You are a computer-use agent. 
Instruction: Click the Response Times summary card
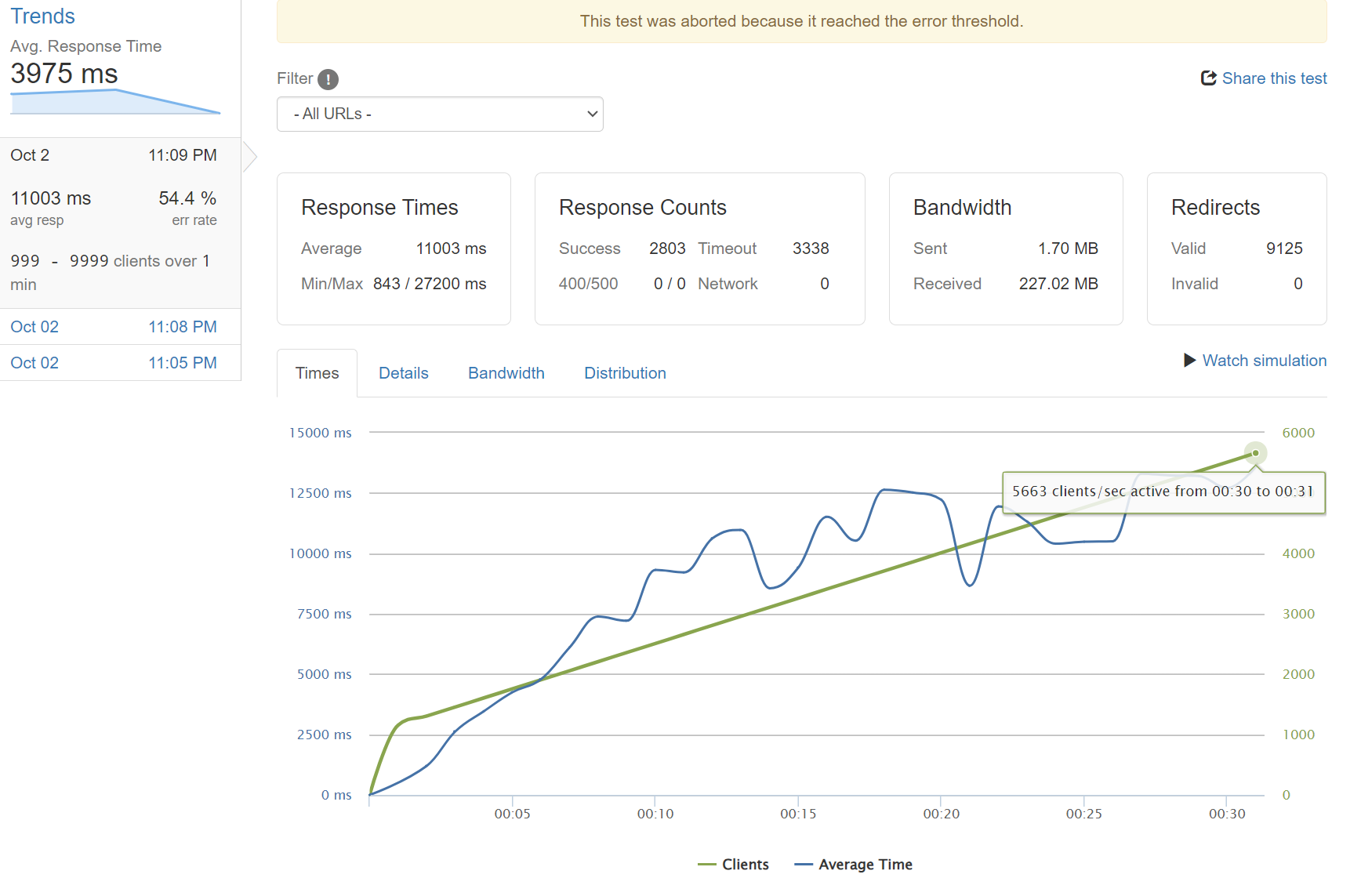point(394,248)
